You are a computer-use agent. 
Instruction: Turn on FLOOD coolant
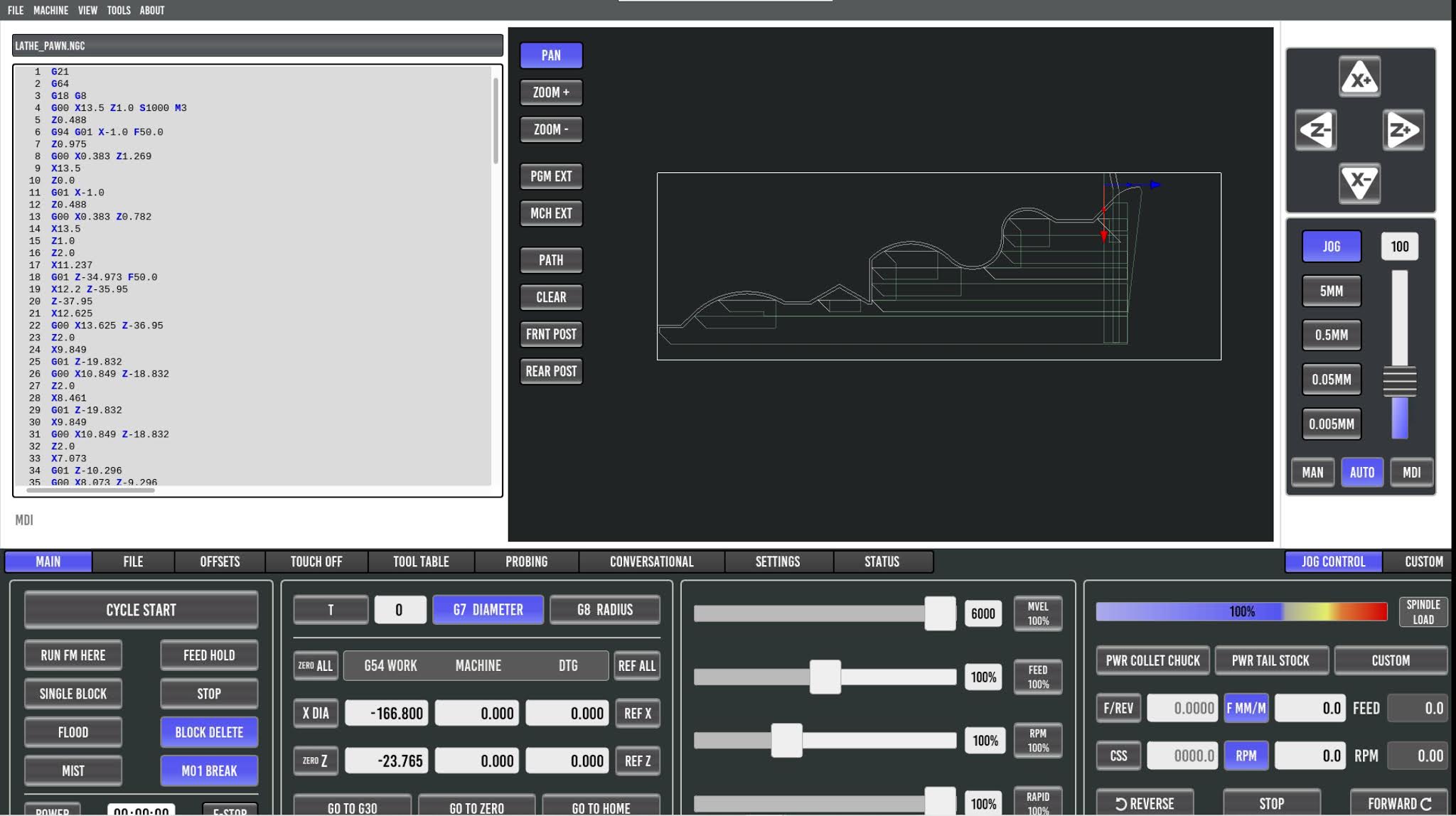[x=73, y=731]
